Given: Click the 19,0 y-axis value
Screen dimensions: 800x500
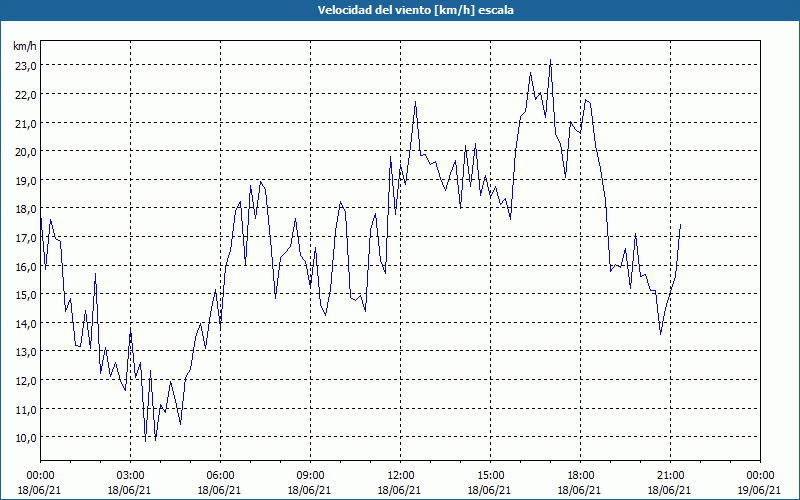Looking at the screenshot, I should (x=25, y=181).
